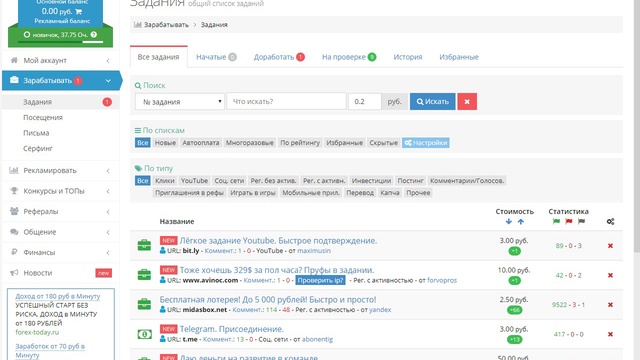
Task: Sort cost descending with down arrow
Action: pyautogui.click(x=509, y=222)
